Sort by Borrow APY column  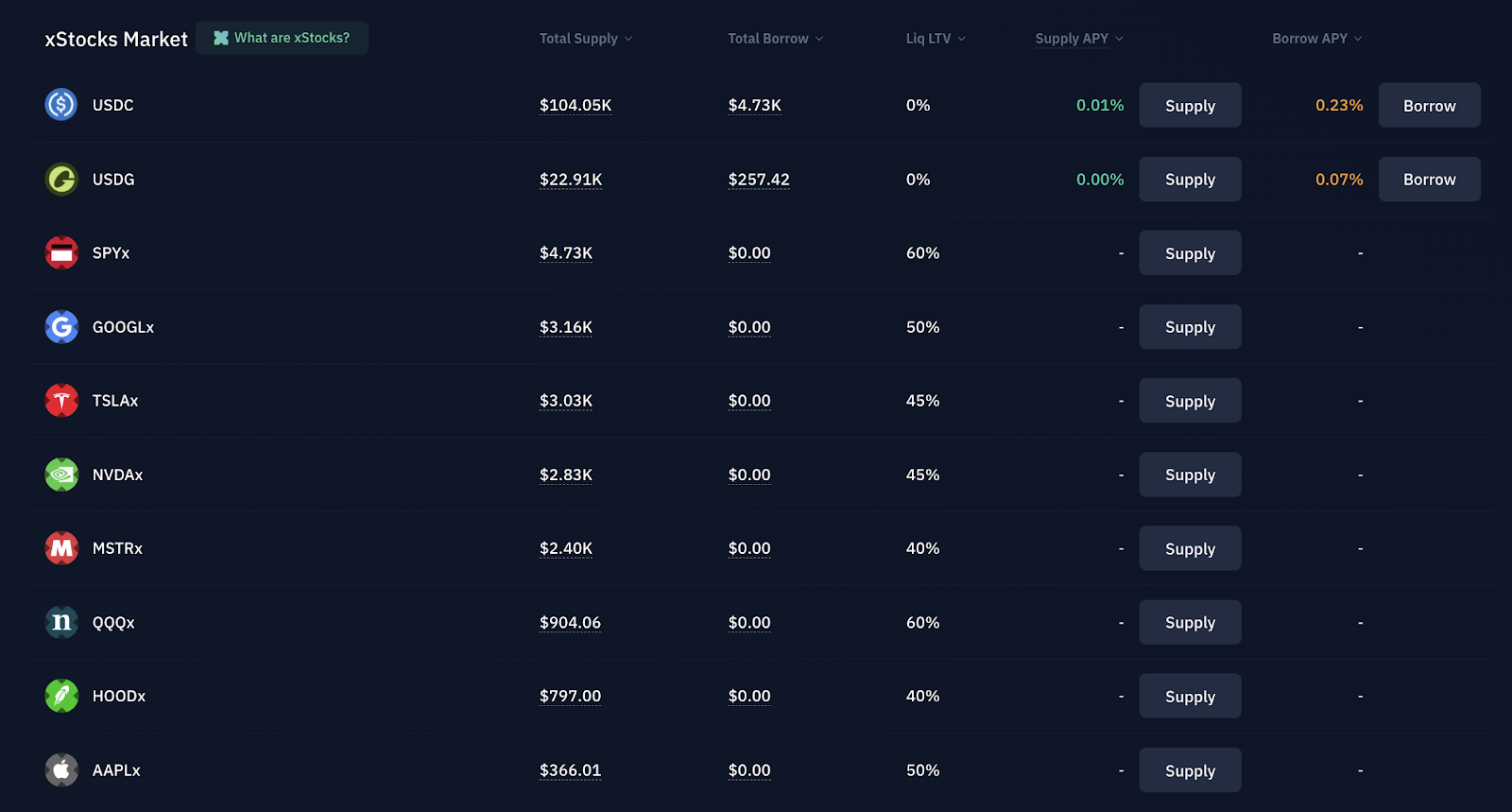click(x=1317, y=39)
